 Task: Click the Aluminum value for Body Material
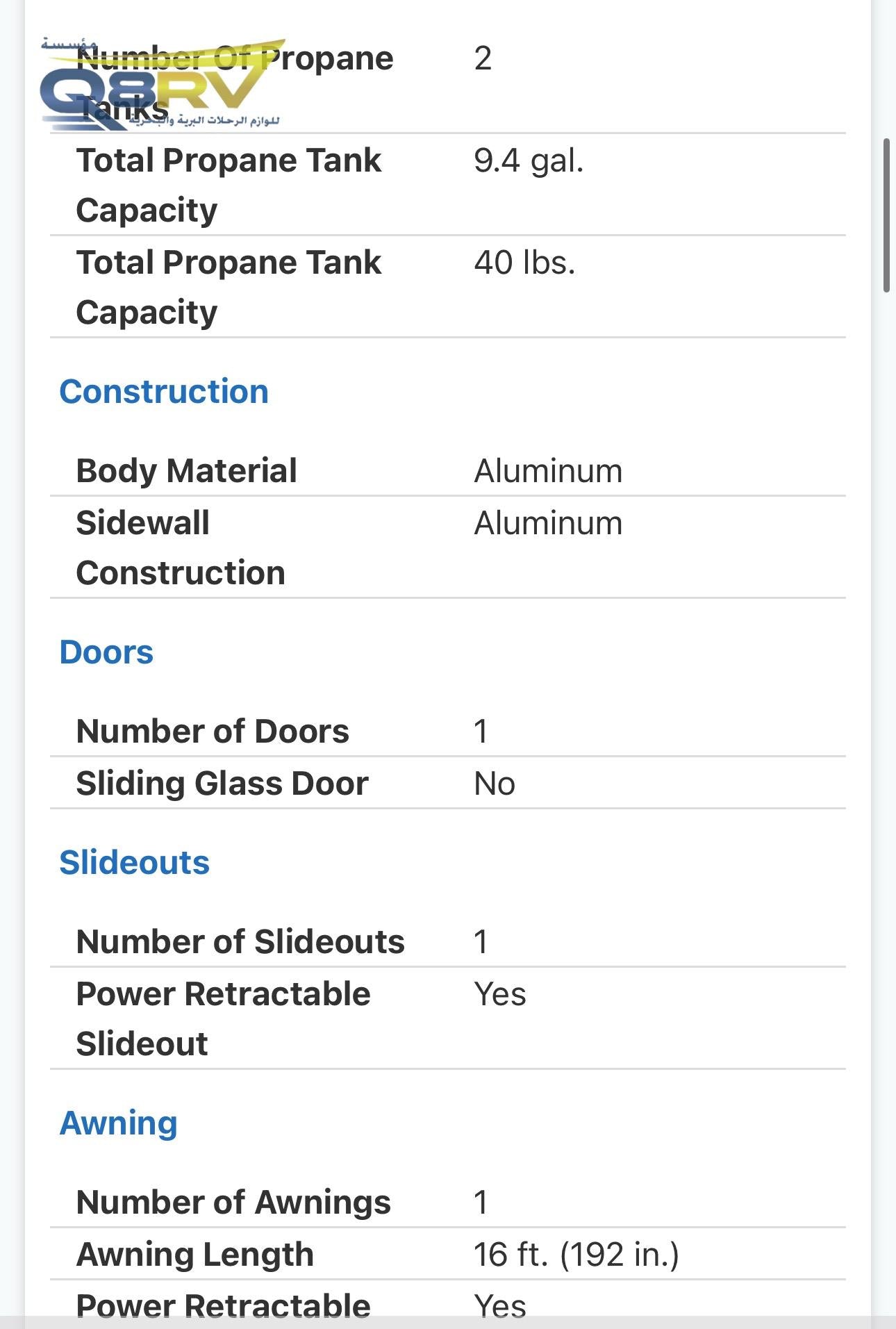tap(548, 470)
